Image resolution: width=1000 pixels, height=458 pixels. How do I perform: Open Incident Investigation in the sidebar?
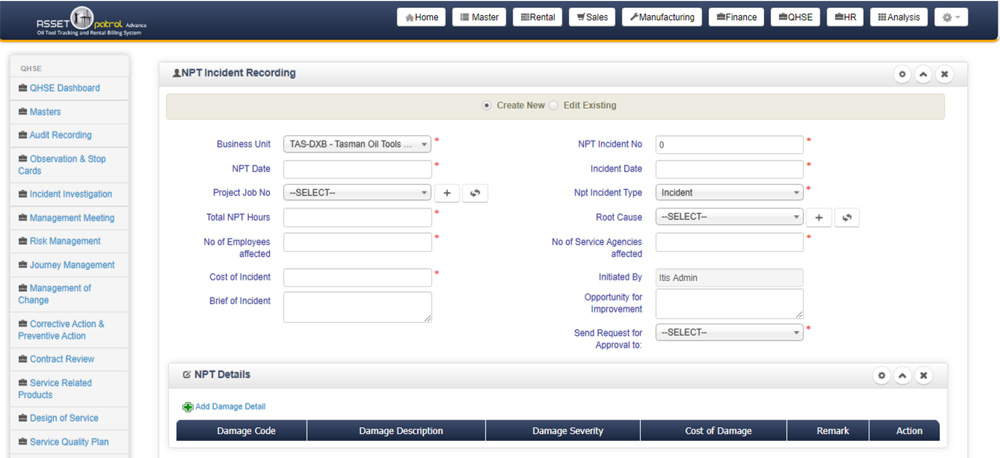pyautogui.click(x=70, y=194)
